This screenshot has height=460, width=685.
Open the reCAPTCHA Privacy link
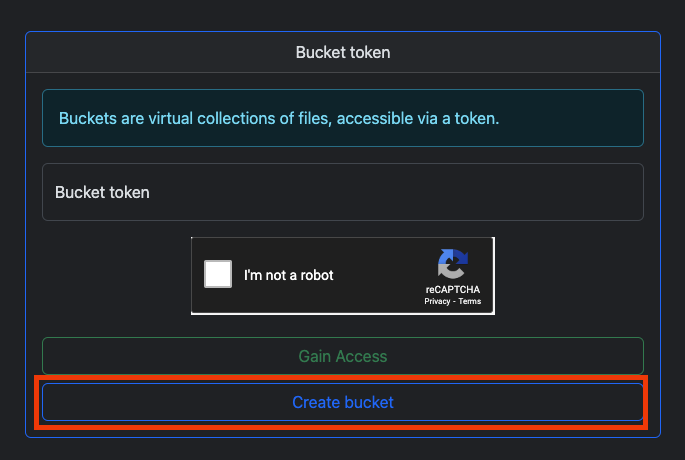tap(437, 301)
